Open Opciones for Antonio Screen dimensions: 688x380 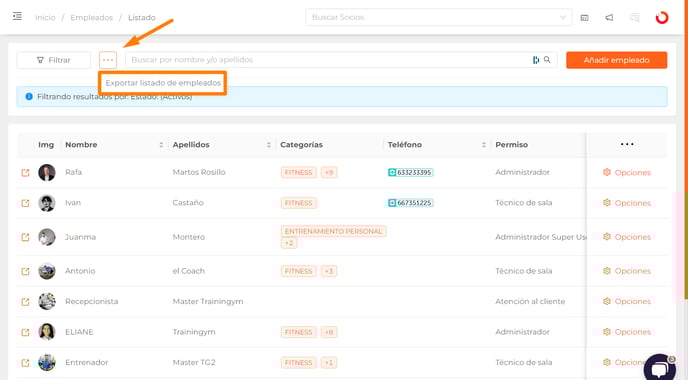click(627, 271)
